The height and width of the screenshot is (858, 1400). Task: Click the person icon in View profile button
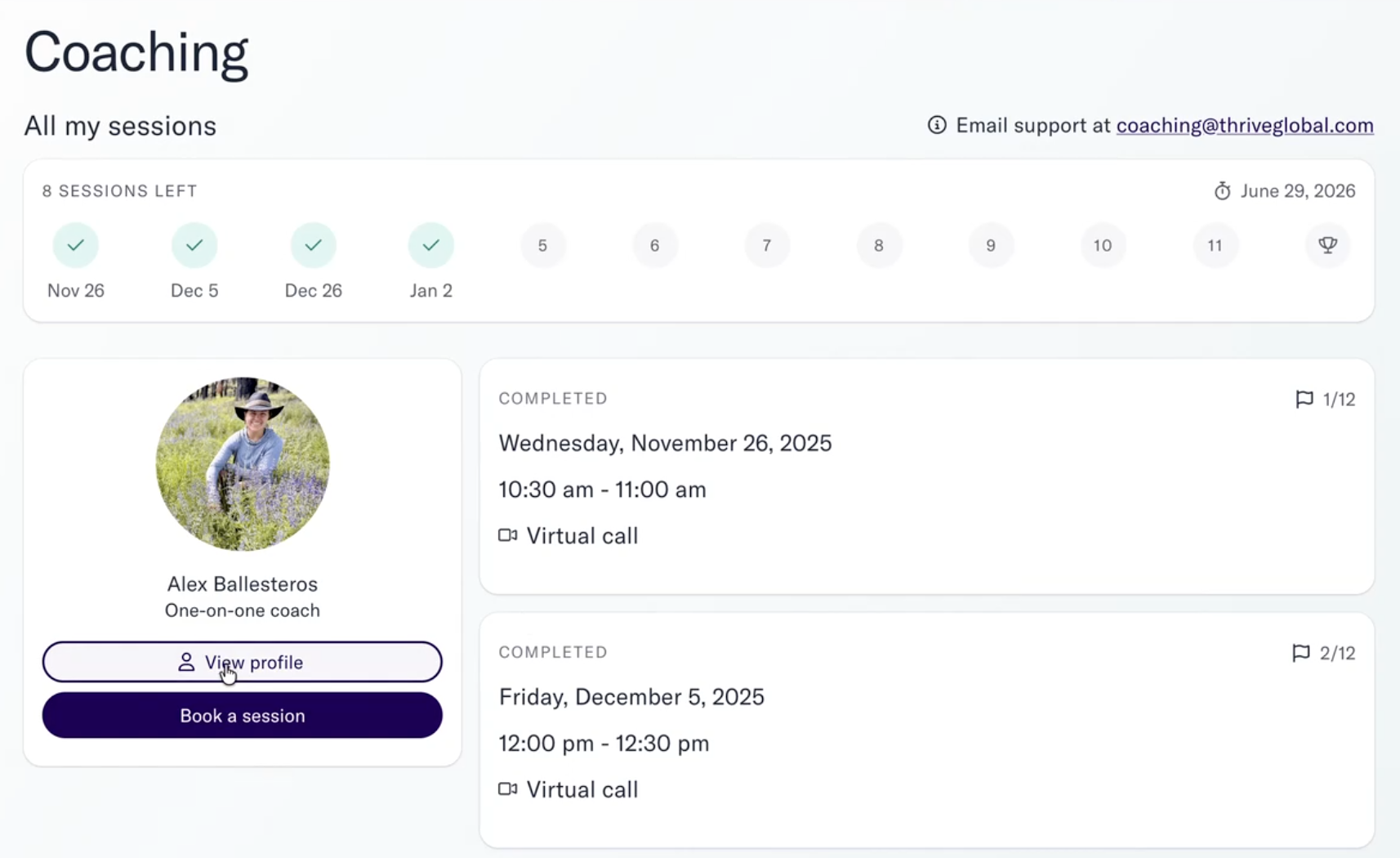pyautogui.click(x=186, y=662)
